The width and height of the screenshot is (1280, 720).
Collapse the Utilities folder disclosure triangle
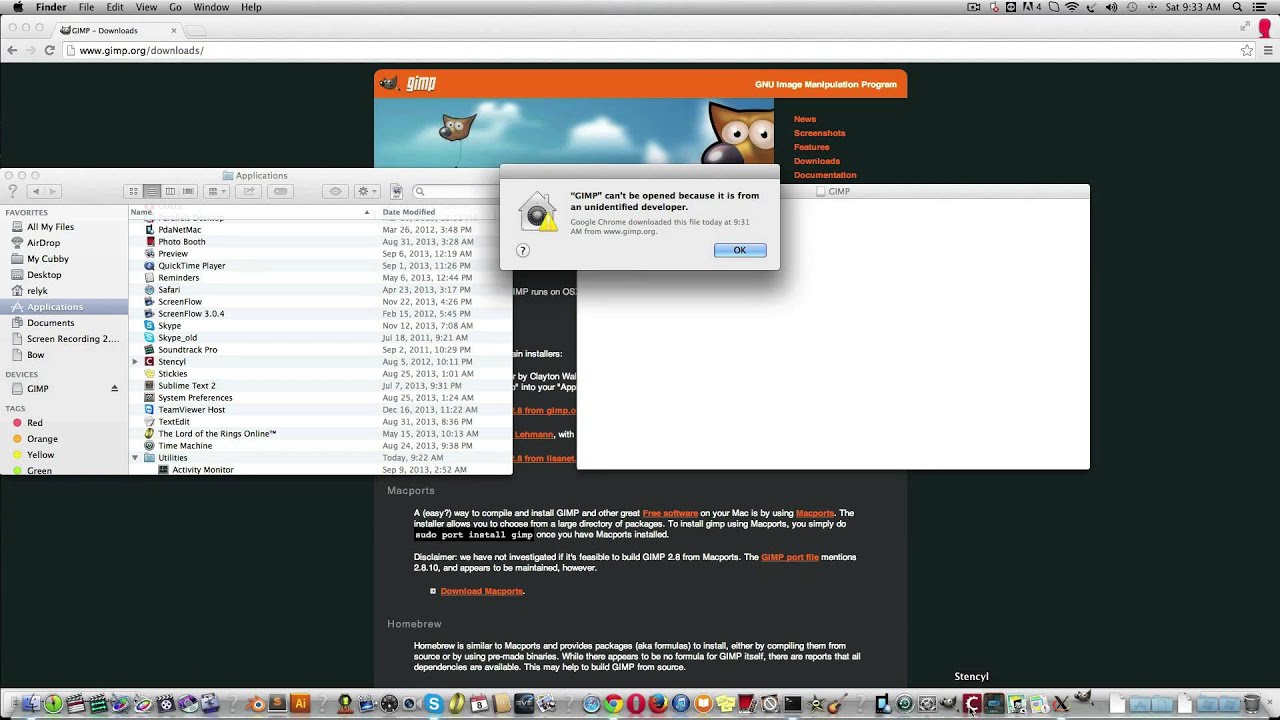(135, 458)
